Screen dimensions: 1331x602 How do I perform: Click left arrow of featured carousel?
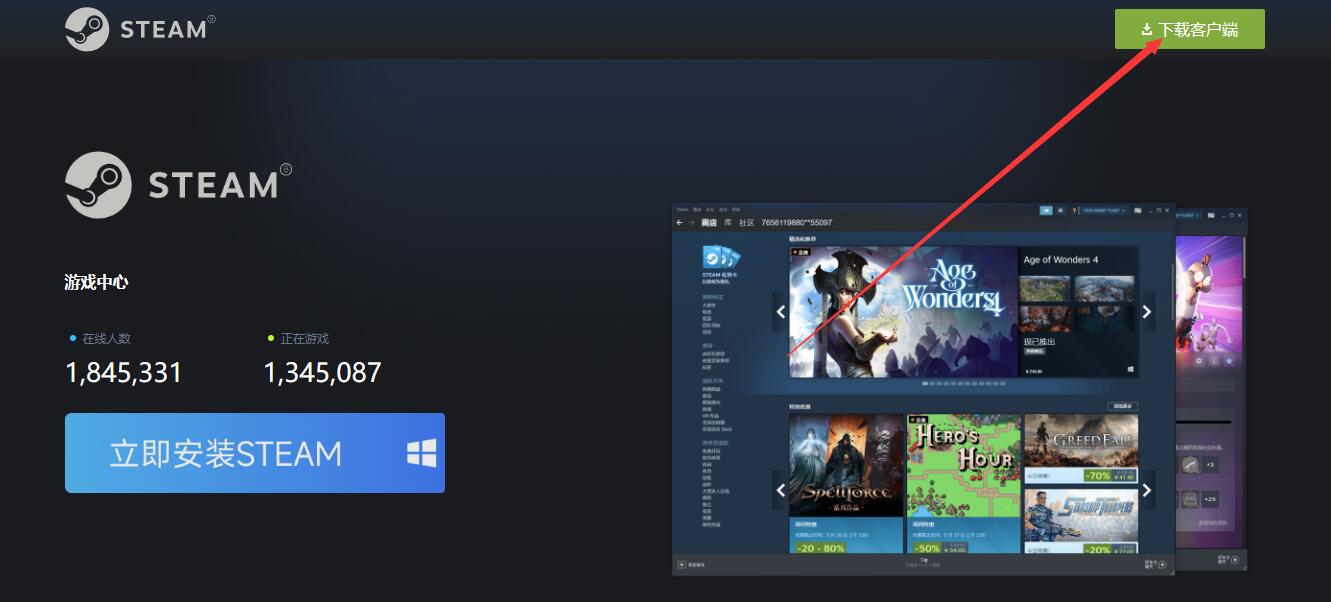780,312
